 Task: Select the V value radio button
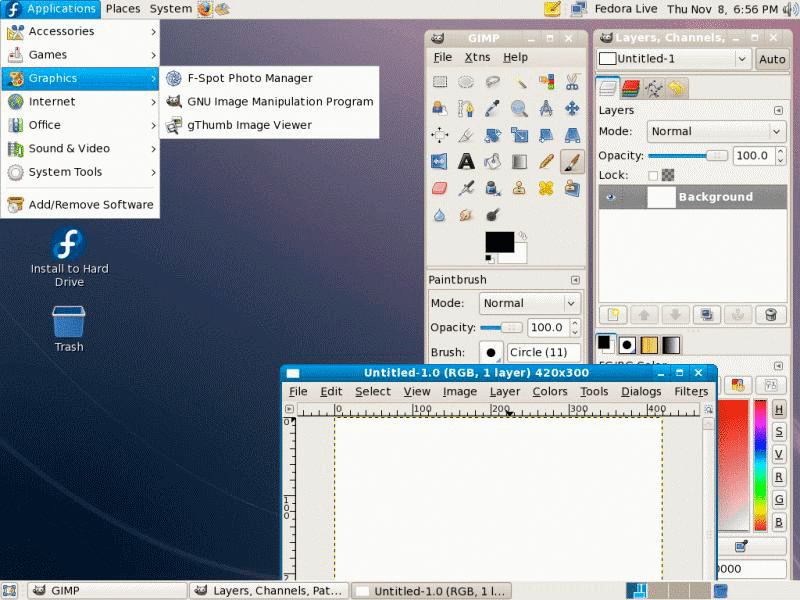click(779, 454)
